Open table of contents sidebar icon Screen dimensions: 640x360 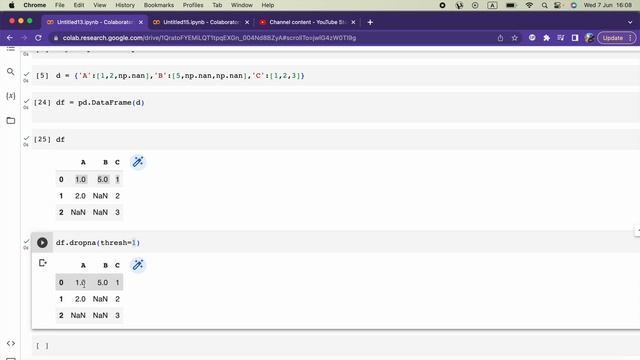click(x=11, y=49)
